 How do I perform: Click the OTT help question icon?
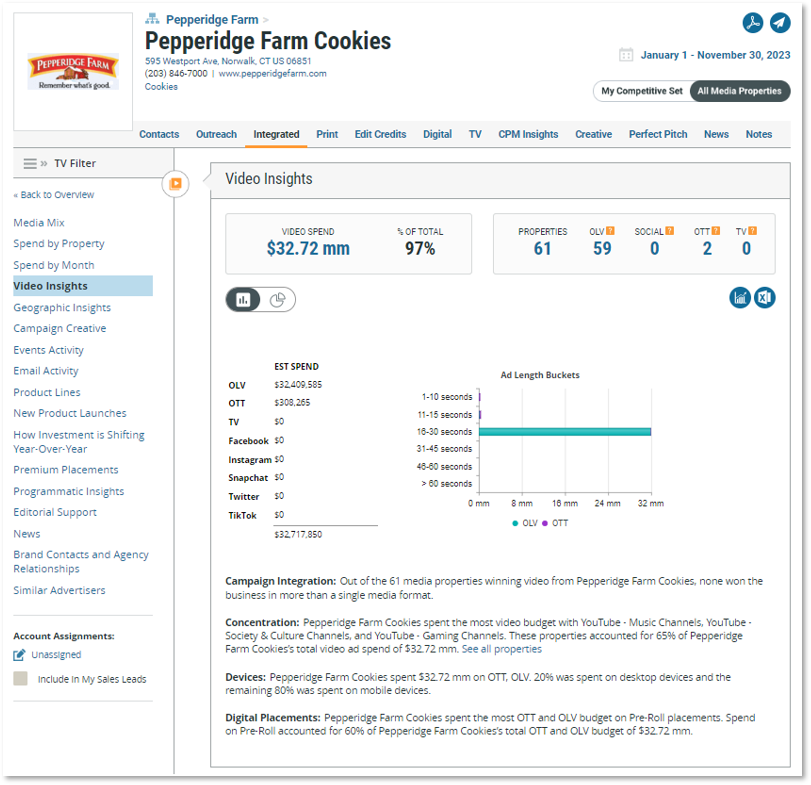716,231
